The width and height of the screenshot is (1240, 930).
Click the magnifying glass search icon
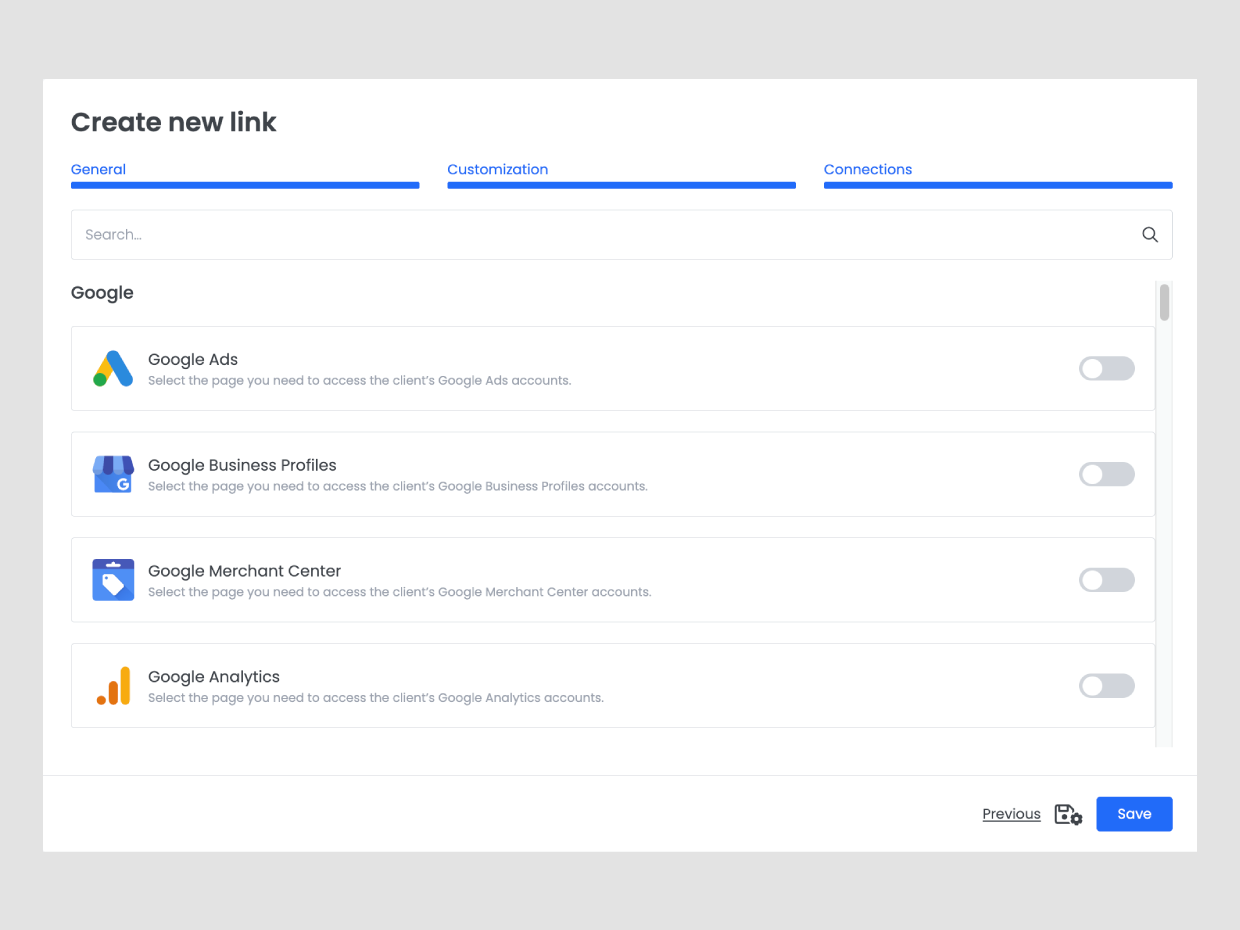(x=1150, y=235)
